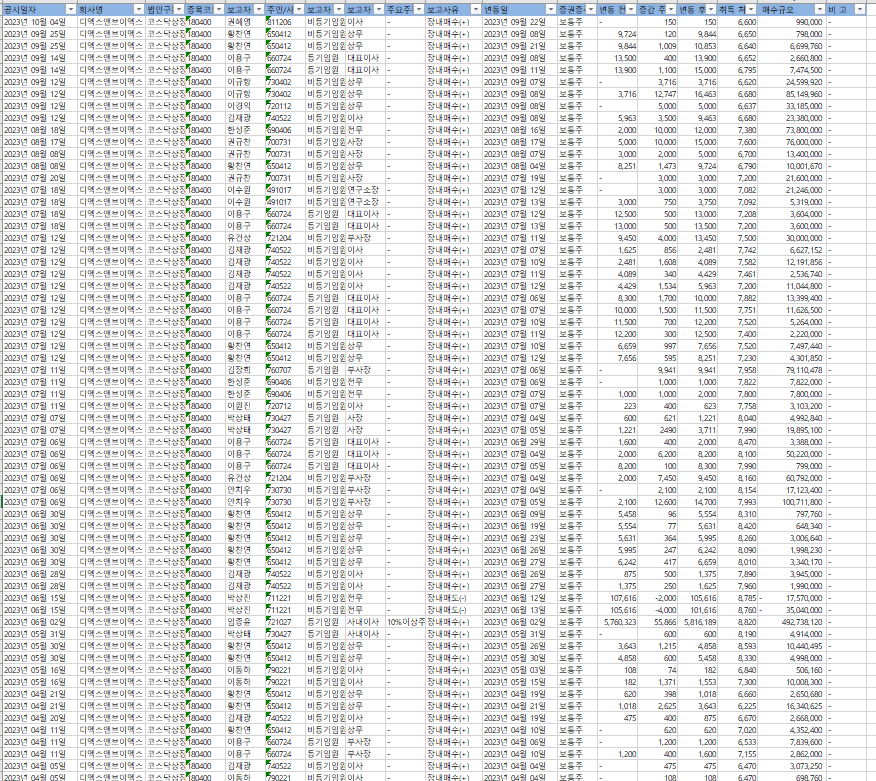Viewport: 876px width, 781px height.
Task: Click the amount cell 6,699,760
Action: pyautogui.click(x=792, y=46)
